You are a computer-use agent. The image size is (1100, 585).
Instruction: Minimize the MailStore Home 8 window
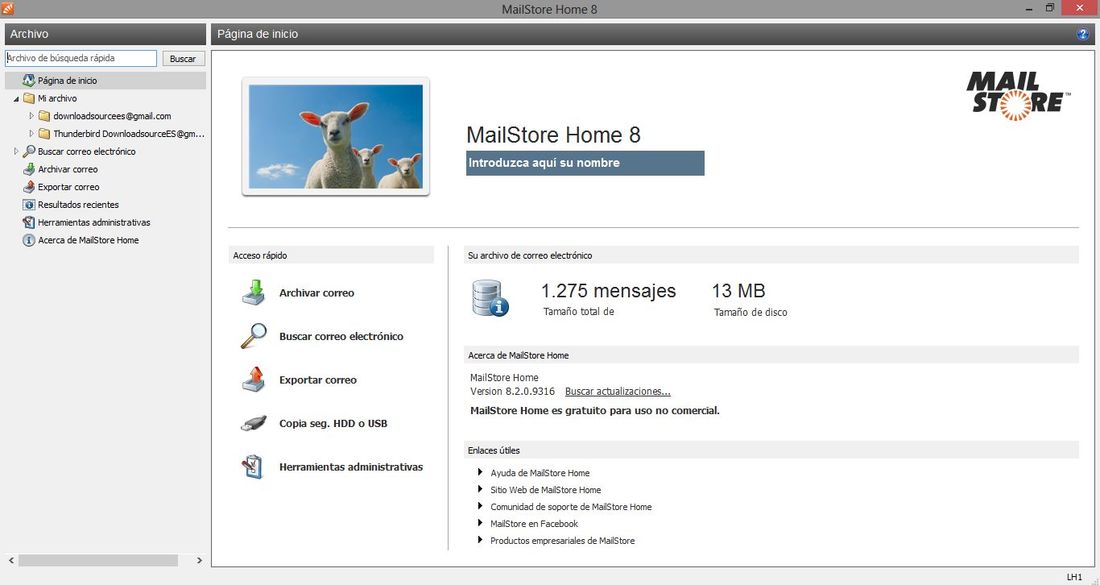point(1029,8)
